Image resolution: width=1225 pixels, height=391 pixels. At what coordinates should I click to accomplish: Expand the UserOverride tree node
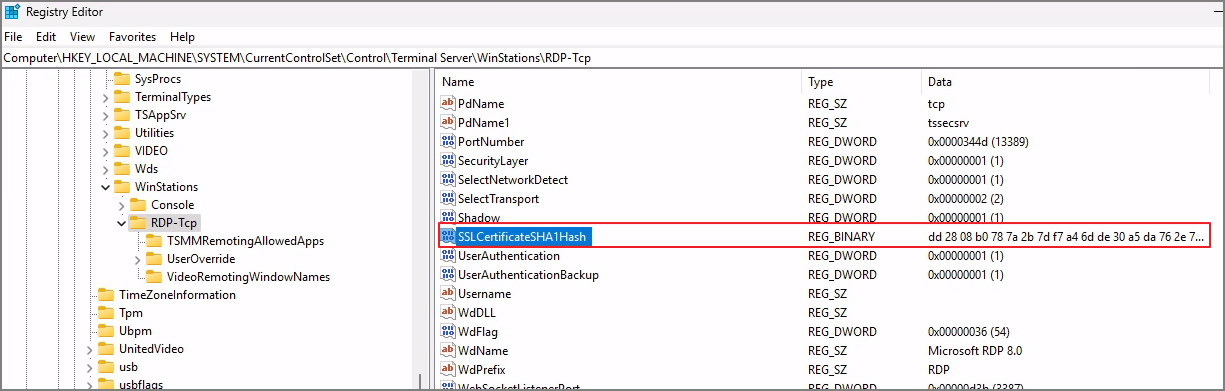(138, 259)
